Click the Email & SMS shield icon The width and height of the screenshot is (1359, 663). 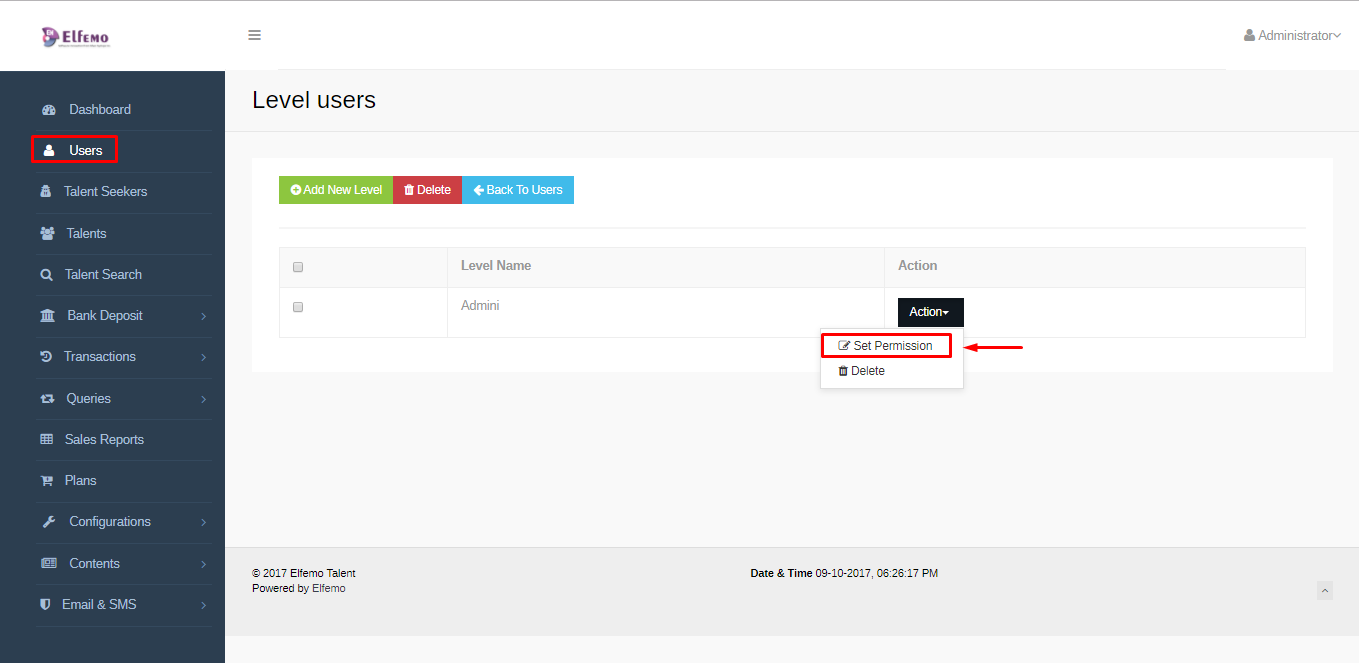45,604
